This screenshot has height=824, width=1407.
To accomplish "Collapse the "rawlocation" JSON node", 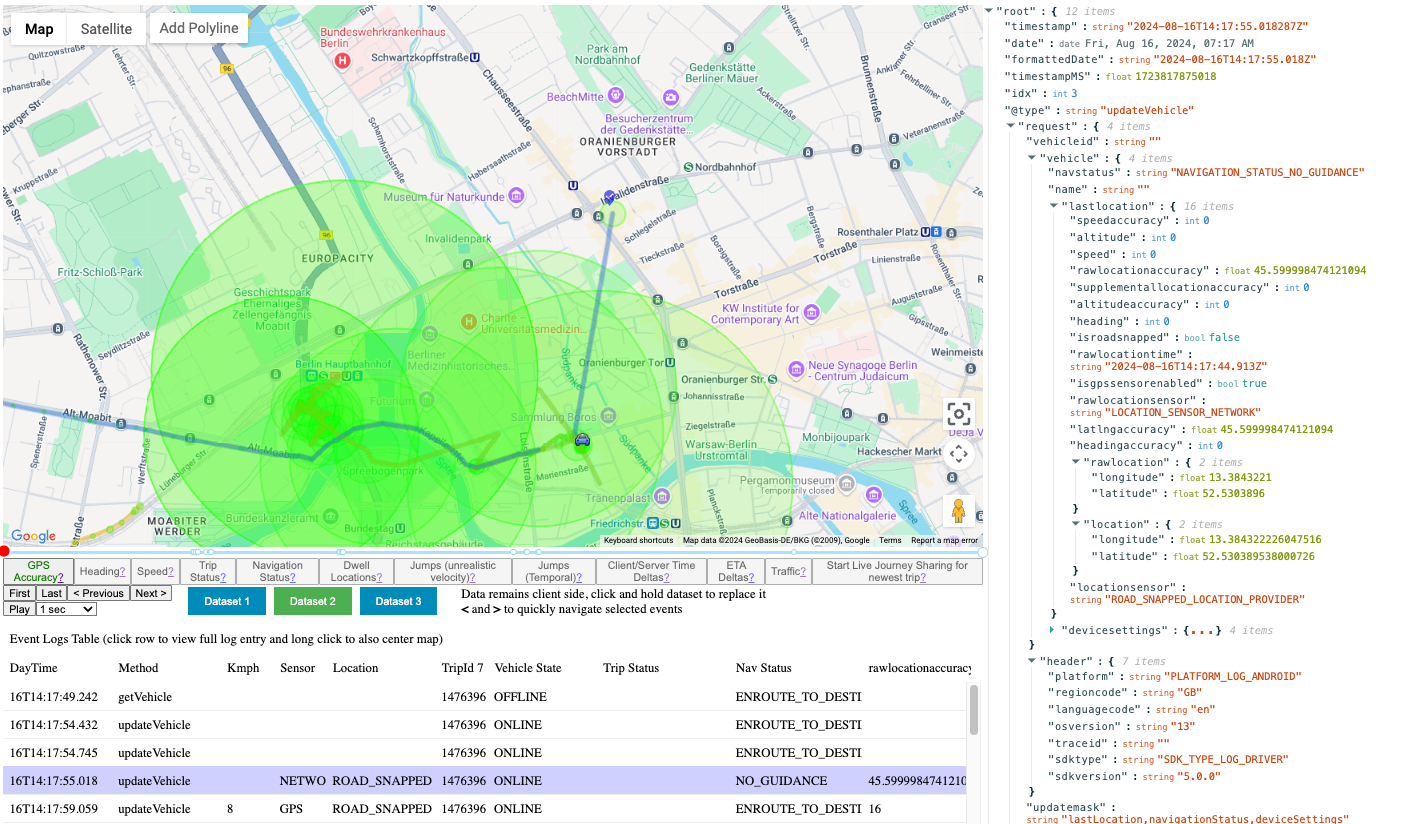I will tap(1075, 462).
